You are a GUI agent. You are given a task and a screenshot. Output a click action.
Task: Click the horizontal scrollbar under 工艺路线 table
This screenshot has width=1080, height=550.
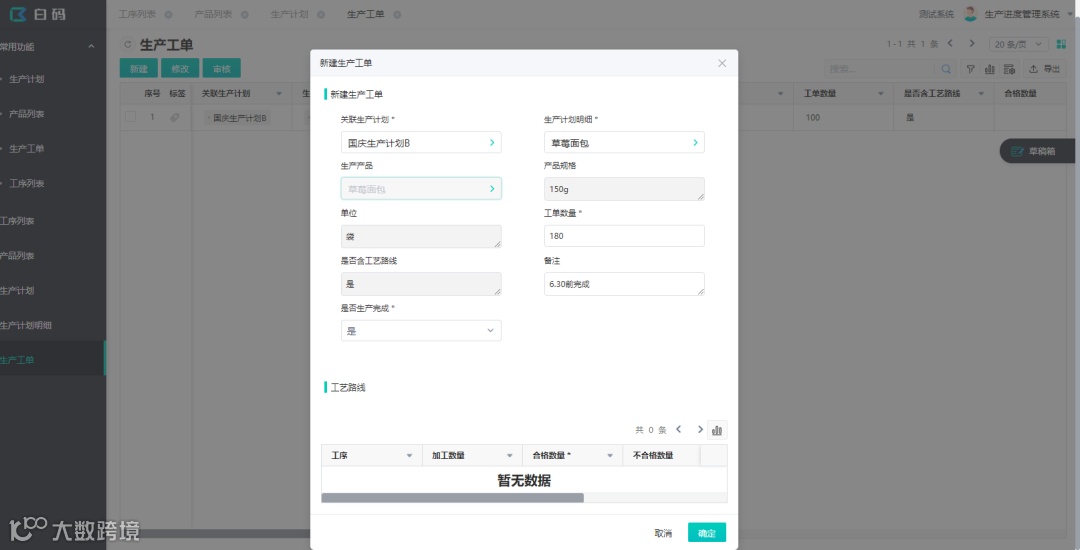pyautogui.click(x=453, y=498)
